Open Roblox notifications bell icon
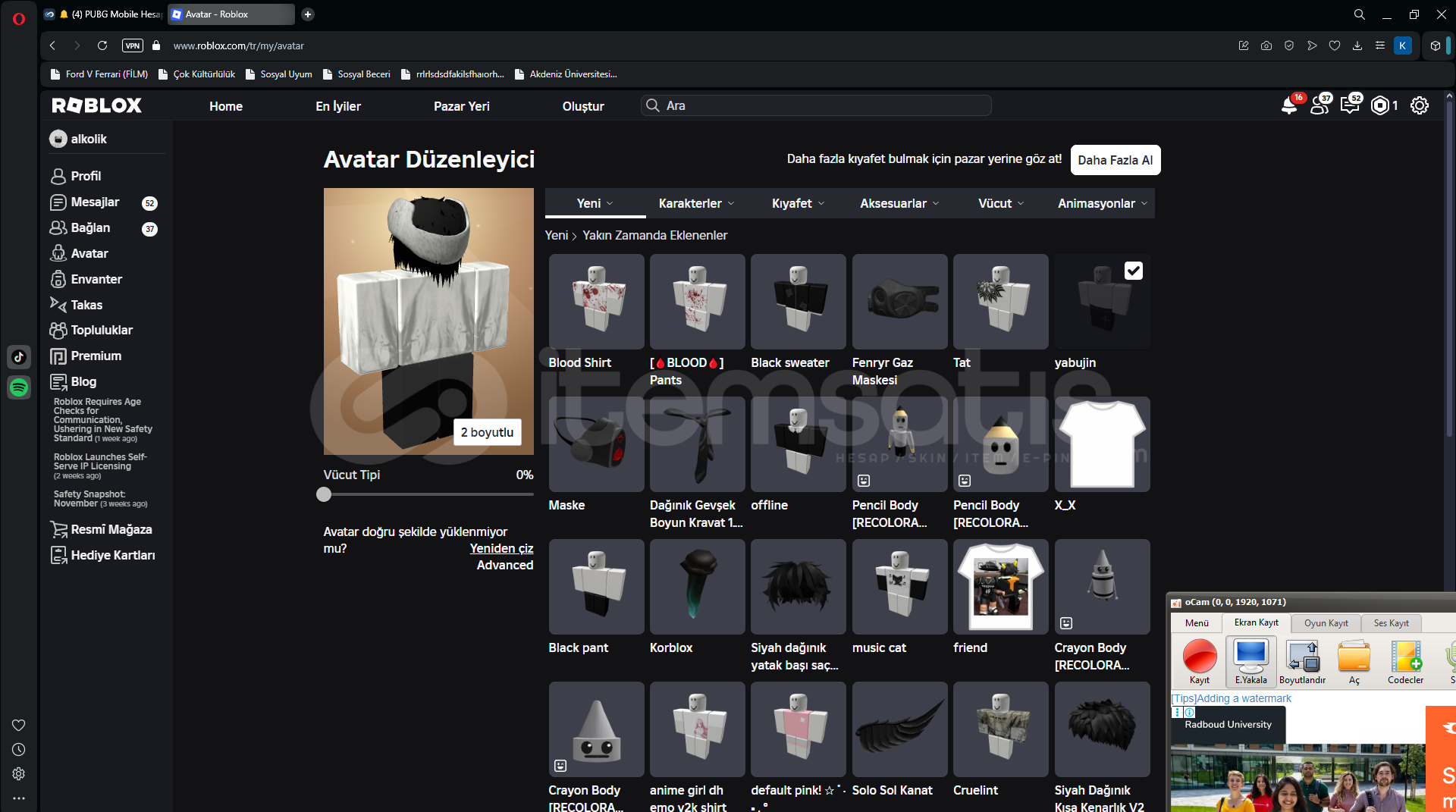 click(x=1288, y=105)
